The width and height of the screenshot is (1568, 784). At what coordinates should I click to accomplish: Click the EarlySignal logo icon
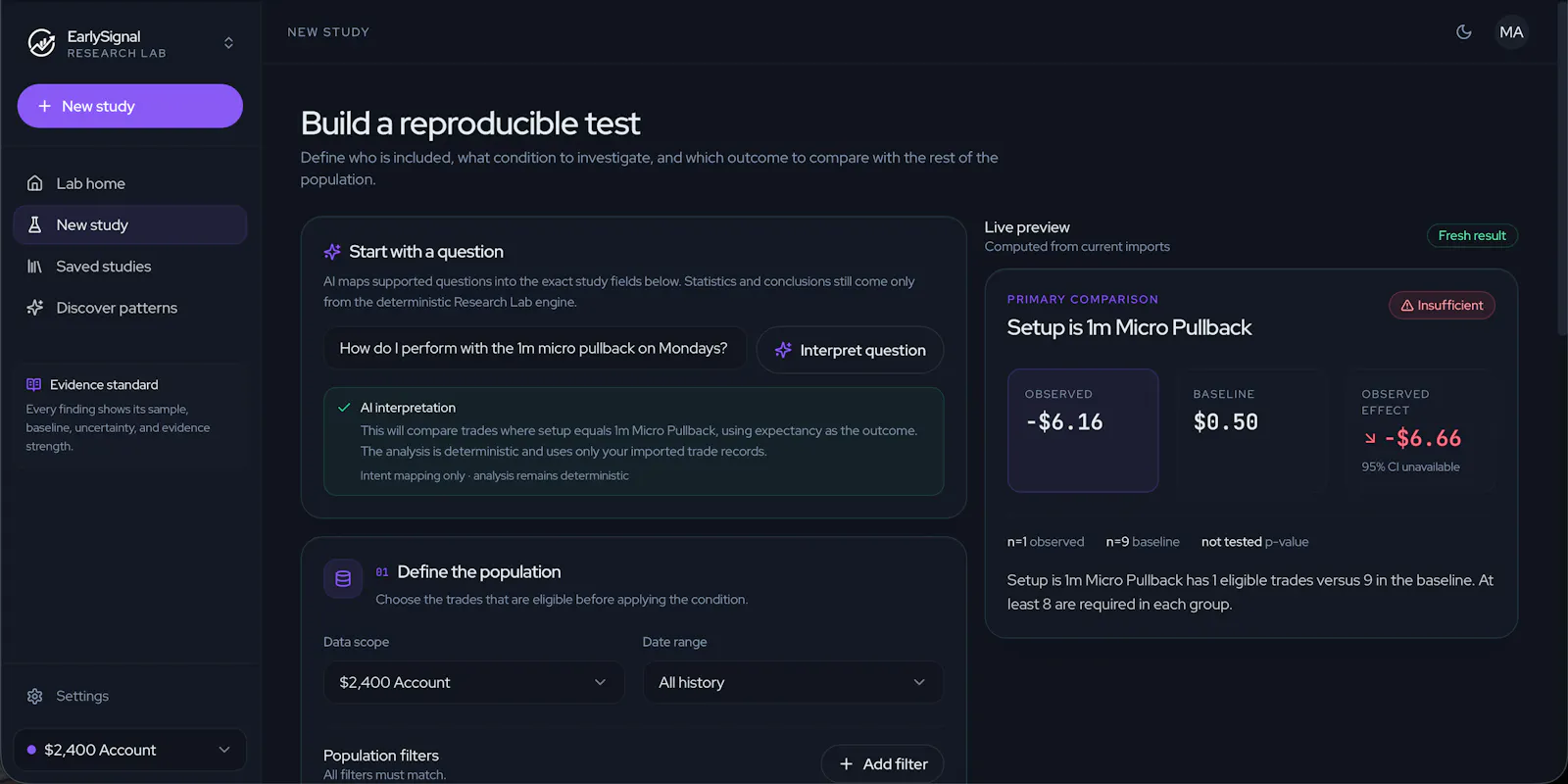click(41, 43)
